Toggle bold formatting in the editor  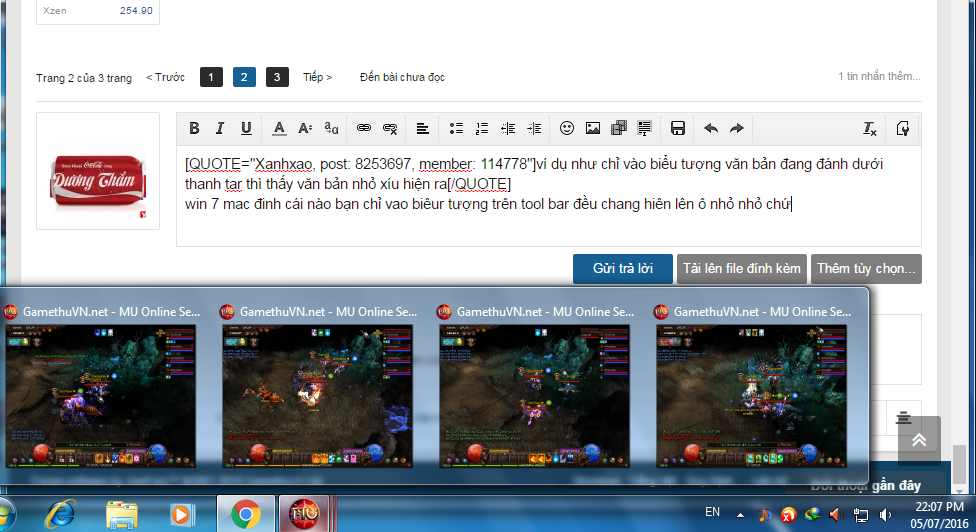click(x=194, y=128)
